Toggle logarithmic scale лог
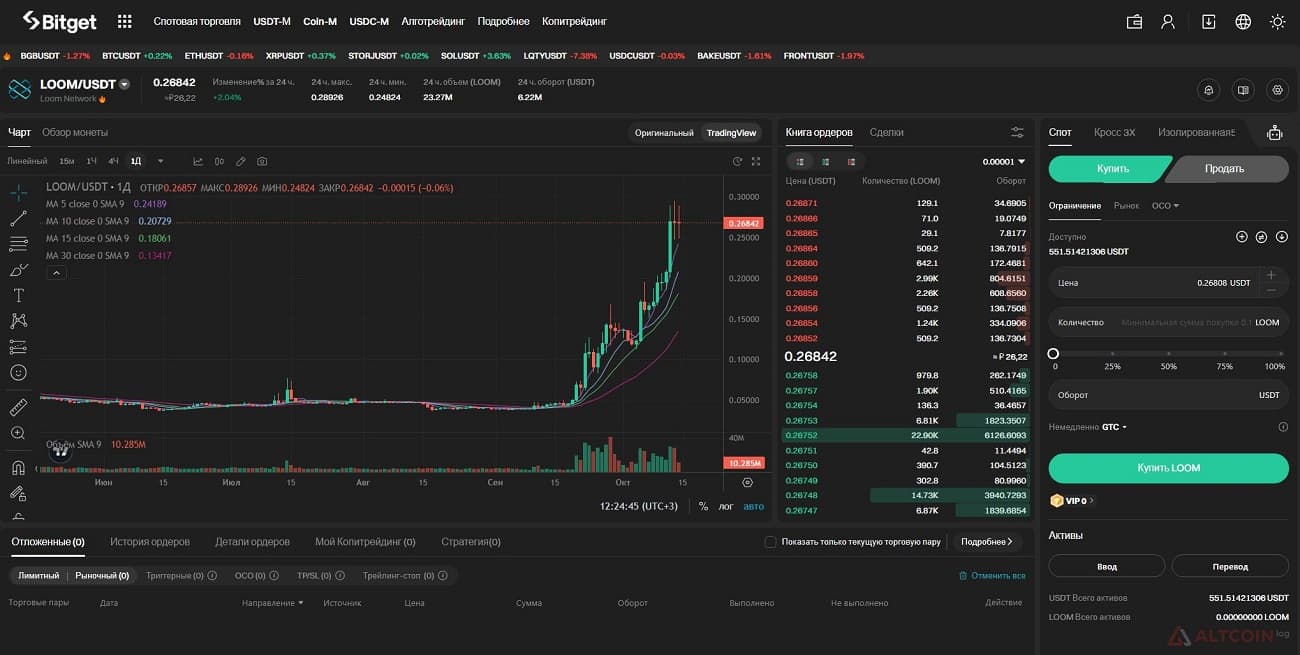This screenshot has height=655, width=1300. click(x=726, y=506)
